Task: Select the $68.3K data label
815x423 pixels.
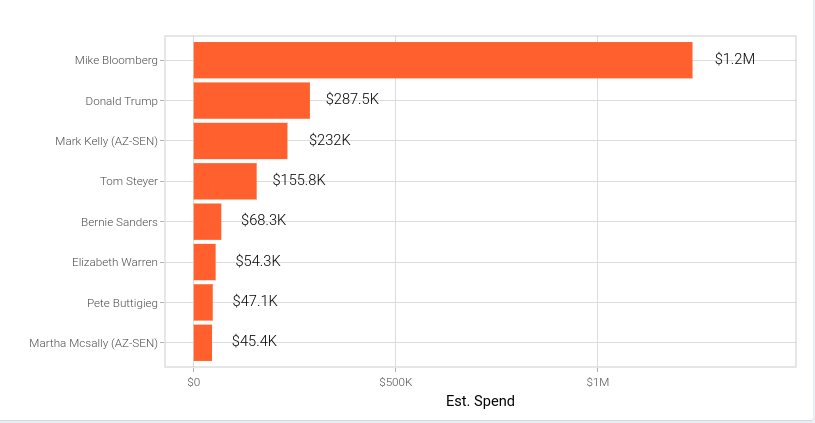Action: pyautogui.click(x=263, y=220)
